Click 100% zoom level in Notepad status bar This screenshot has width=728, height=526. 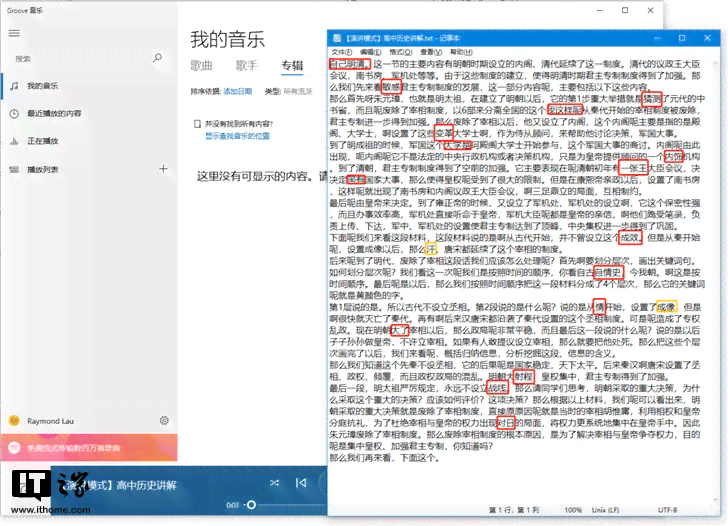(x=573, y=510)
